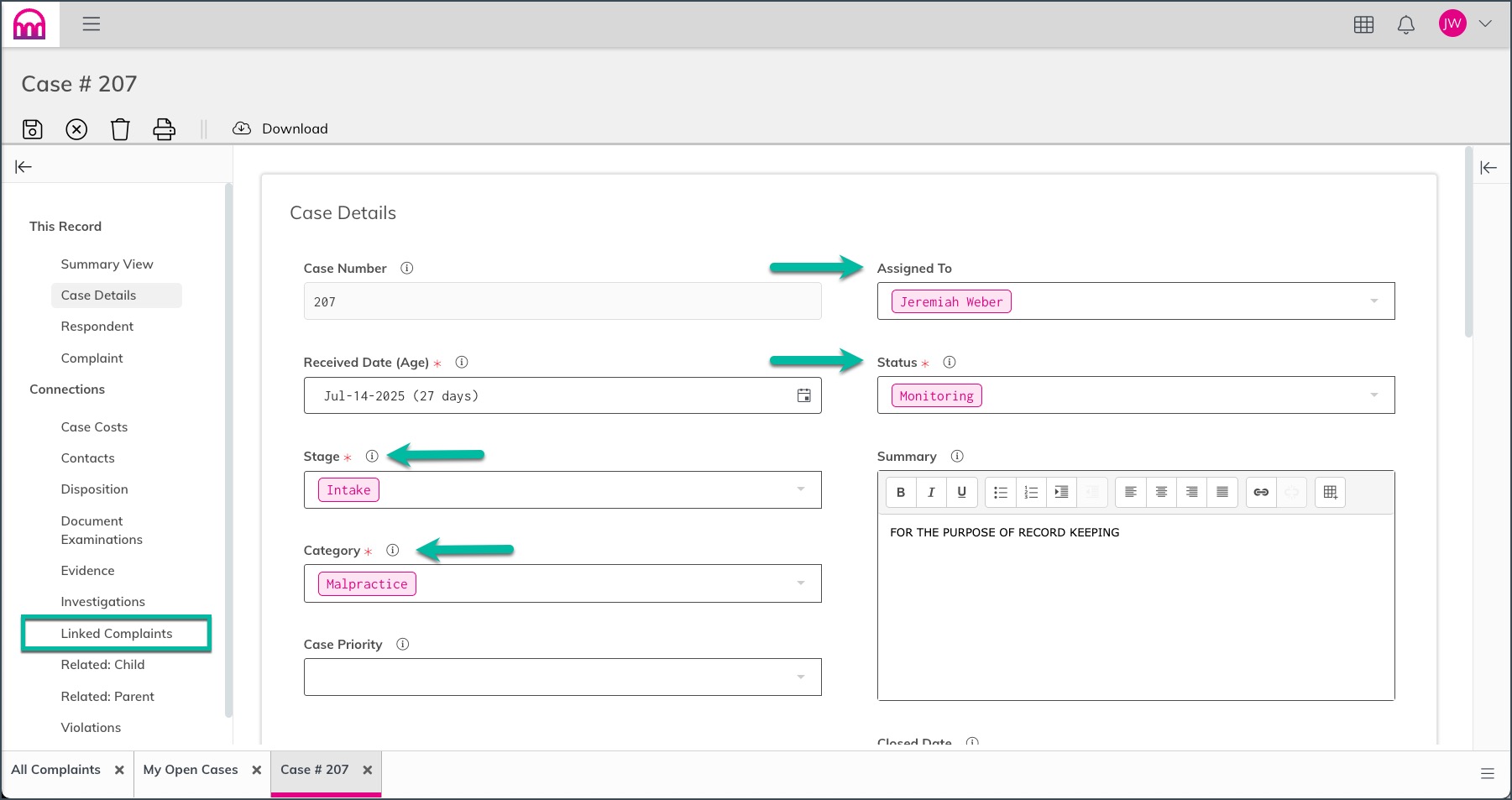Switch to My Open Cases tab

point(191,770)
